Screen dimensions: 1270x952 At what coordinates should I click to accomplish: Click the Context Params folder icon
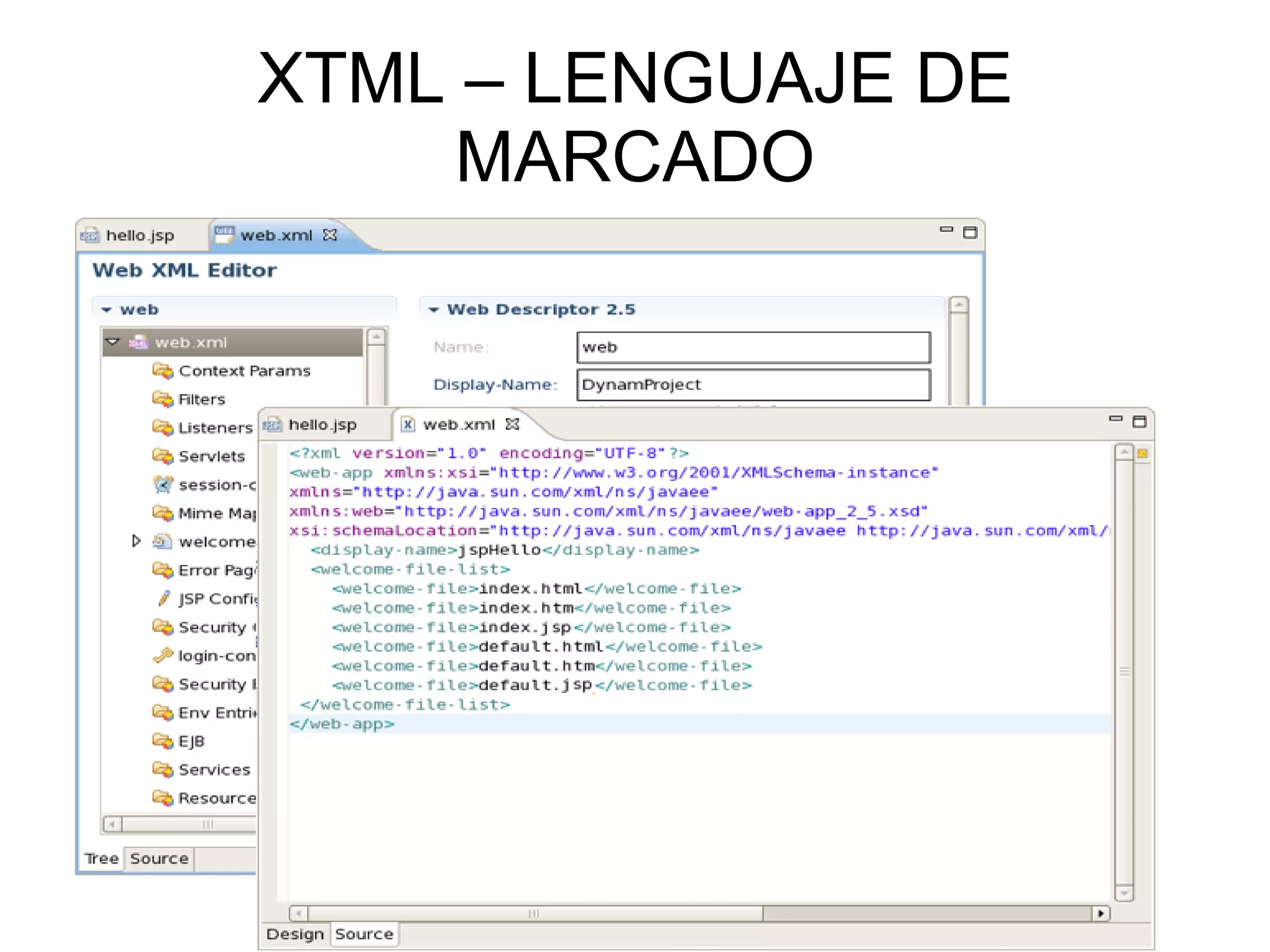point(162,371)
